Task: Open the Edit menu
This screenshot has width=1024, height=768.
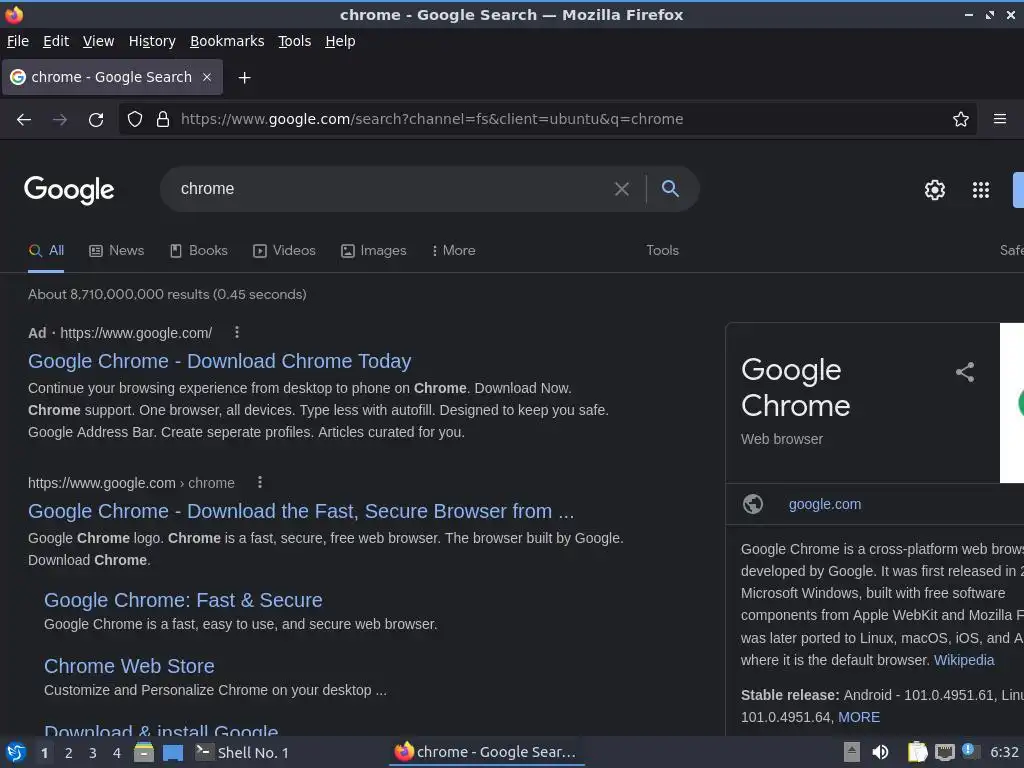Action: coord(56,41)
